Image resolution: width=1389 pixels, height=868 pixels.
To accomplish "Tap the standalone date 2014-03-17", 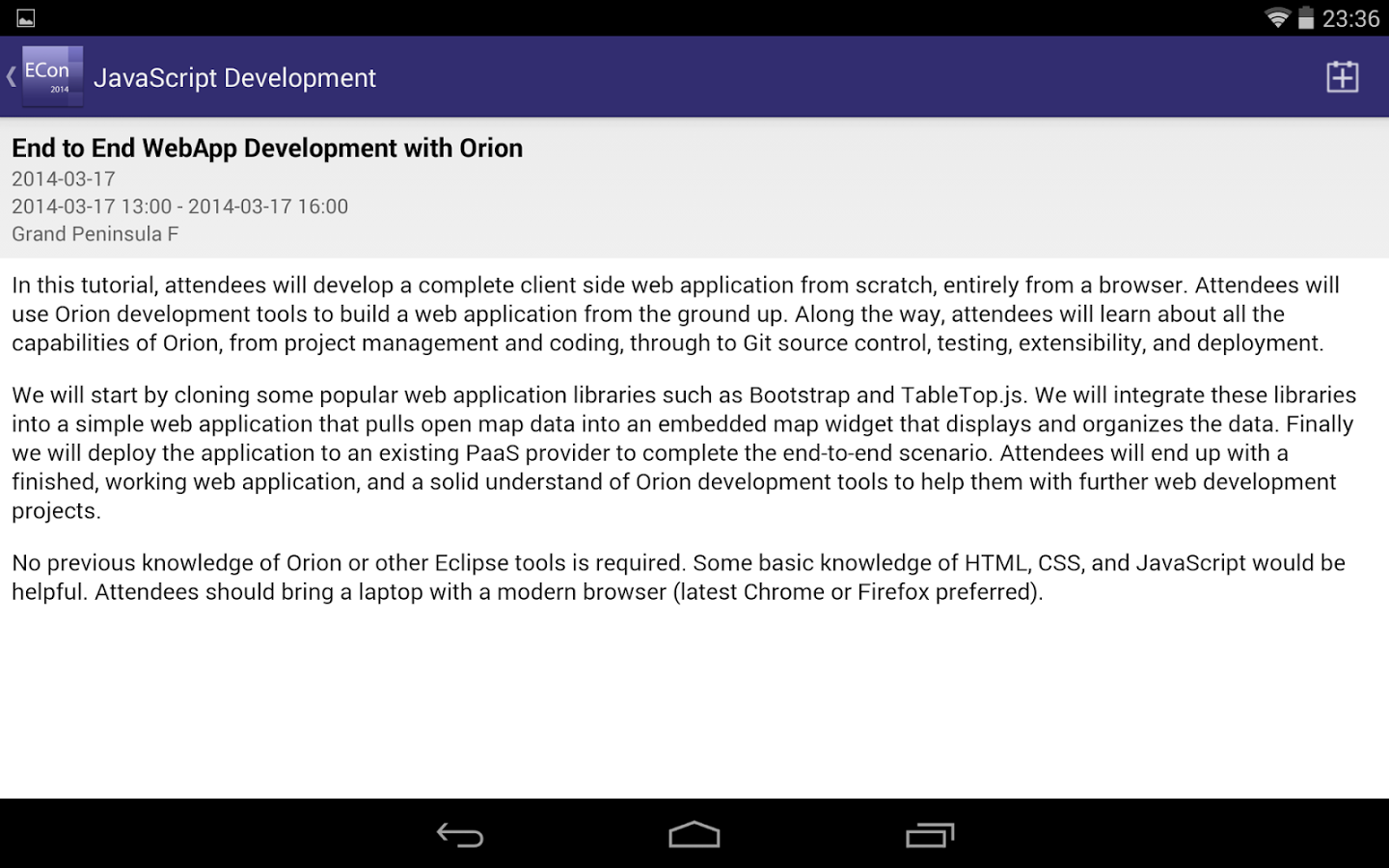I will pyautogui.click(x=64, y=179).
